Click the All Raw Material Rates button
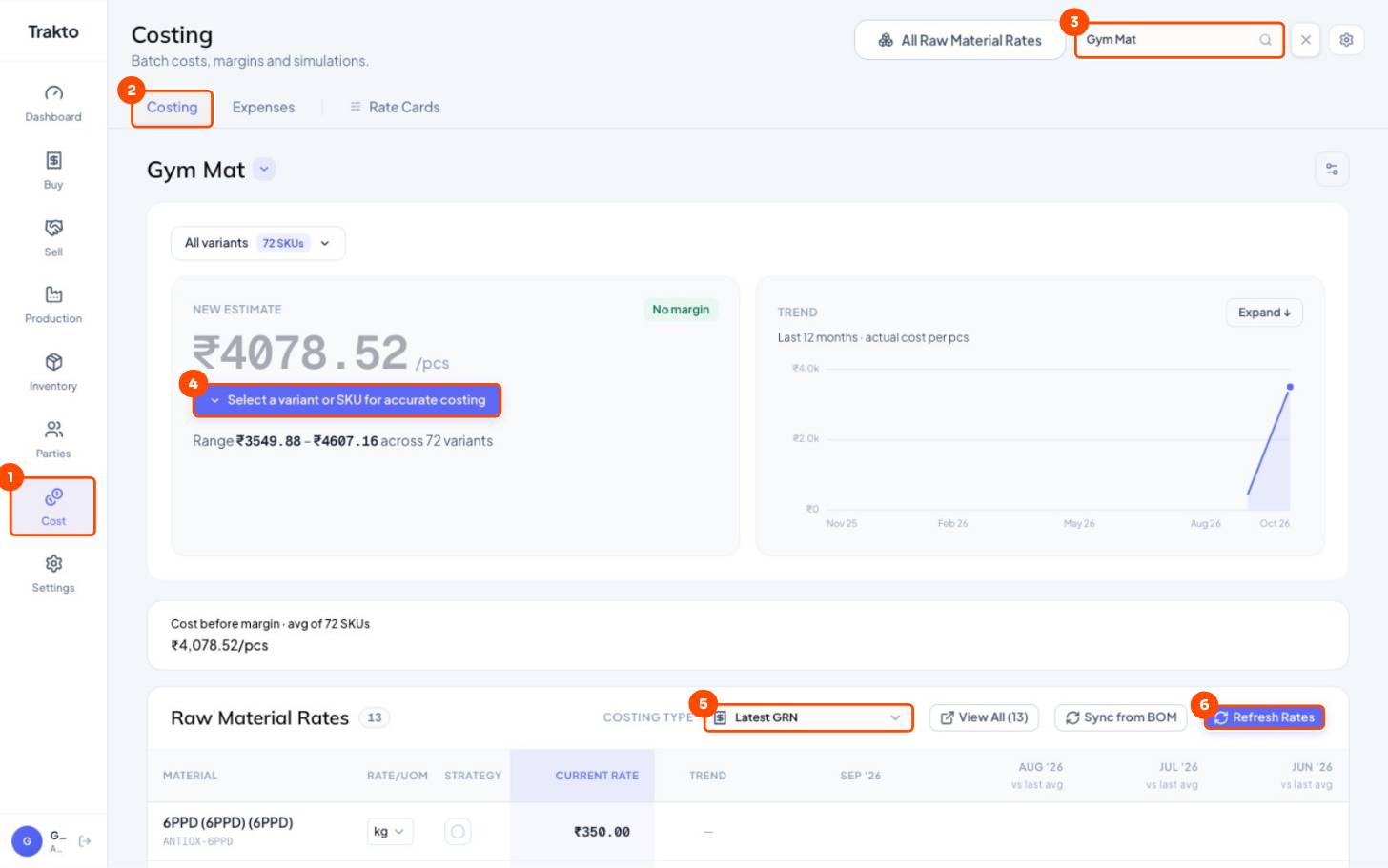The height and width of the screenshot is (868, 1388). (959, 40)
